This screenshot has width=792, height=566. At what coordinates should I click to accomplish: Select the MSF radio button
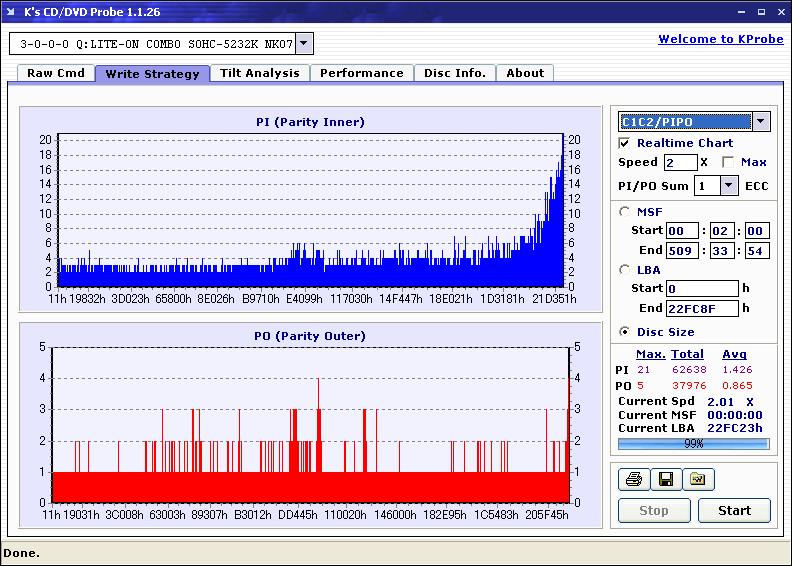tap(625, 212)
